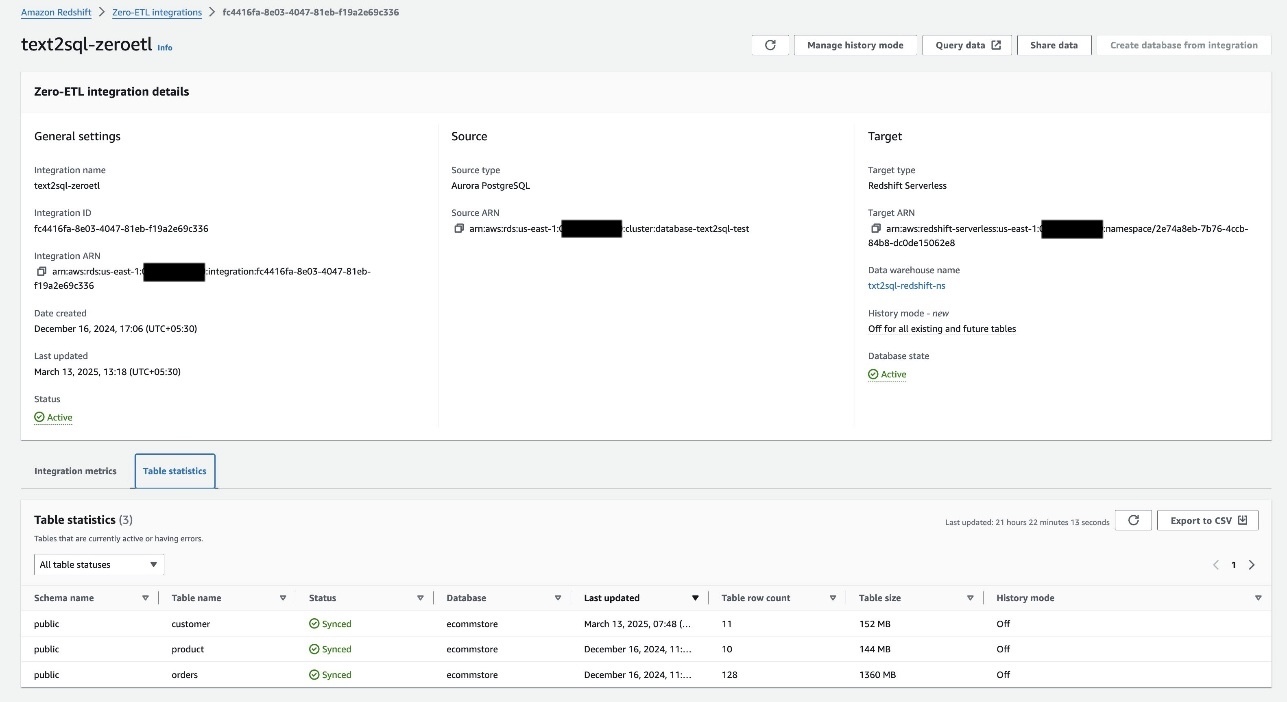The width and height of the screenshot is (1287, 702).
Task: Sort by Schema name column arrow
Action: pyautogui.click(x=145, y=598)
